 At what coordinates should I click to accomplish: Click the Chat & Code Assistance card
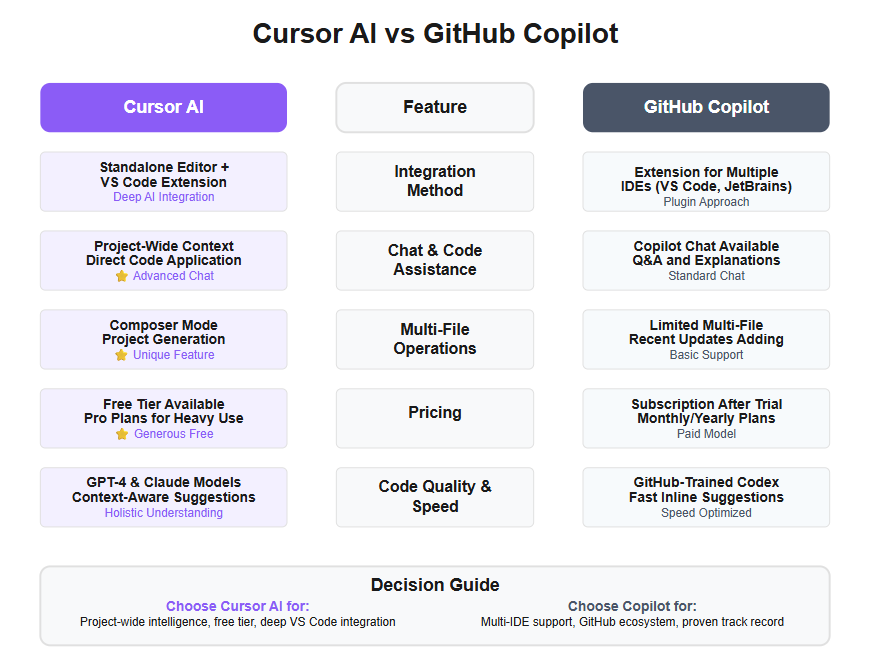435,261
